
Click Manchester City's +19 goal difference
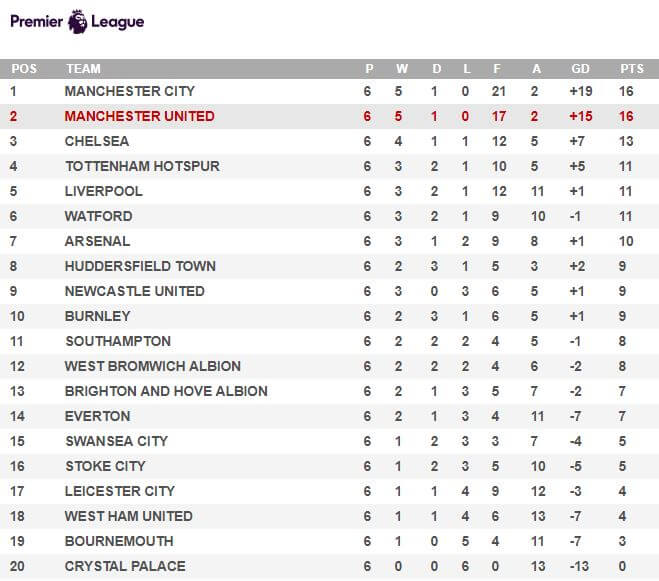[581, 91]
